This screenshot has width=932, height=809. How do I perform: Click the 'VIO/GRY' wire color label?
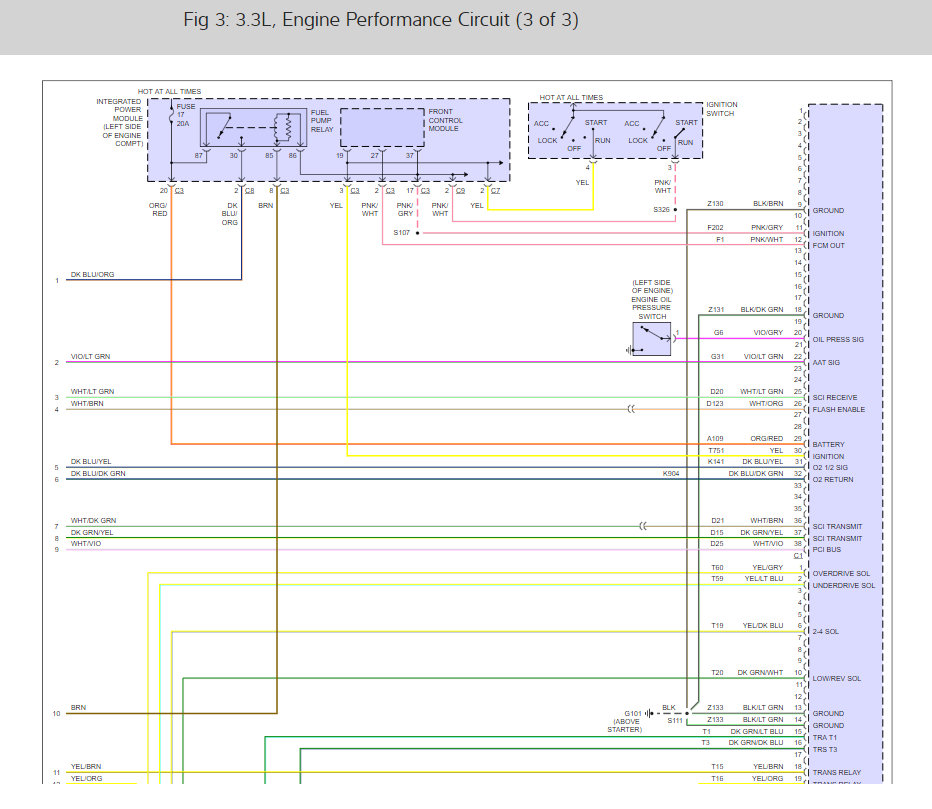pyautogui.click(x=768, y=332)
